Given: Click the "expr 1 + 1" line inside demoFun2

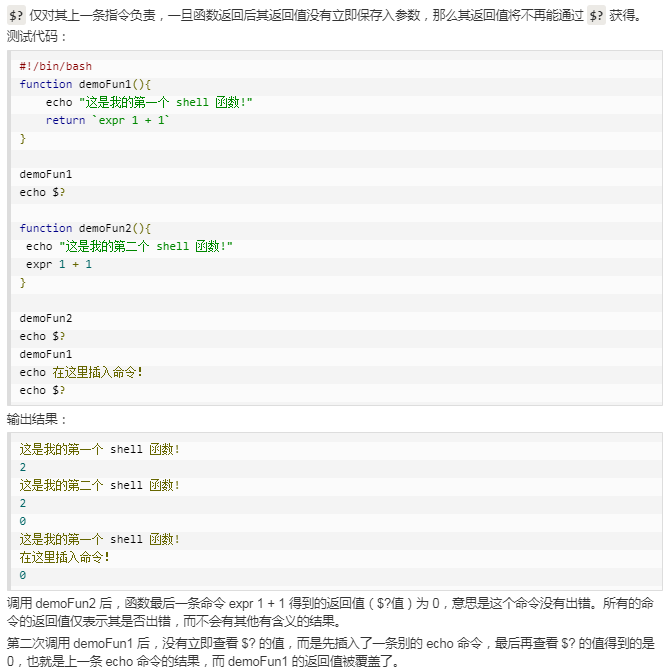Looking at the screenshot, I should coord(59,264).
